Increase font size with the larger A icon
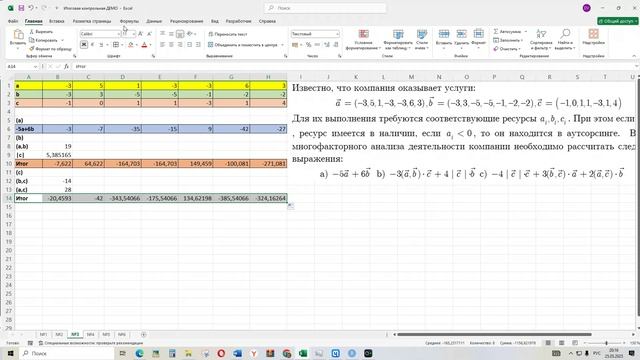This screenshot has width=640, height=360. (x=140, y=33)
